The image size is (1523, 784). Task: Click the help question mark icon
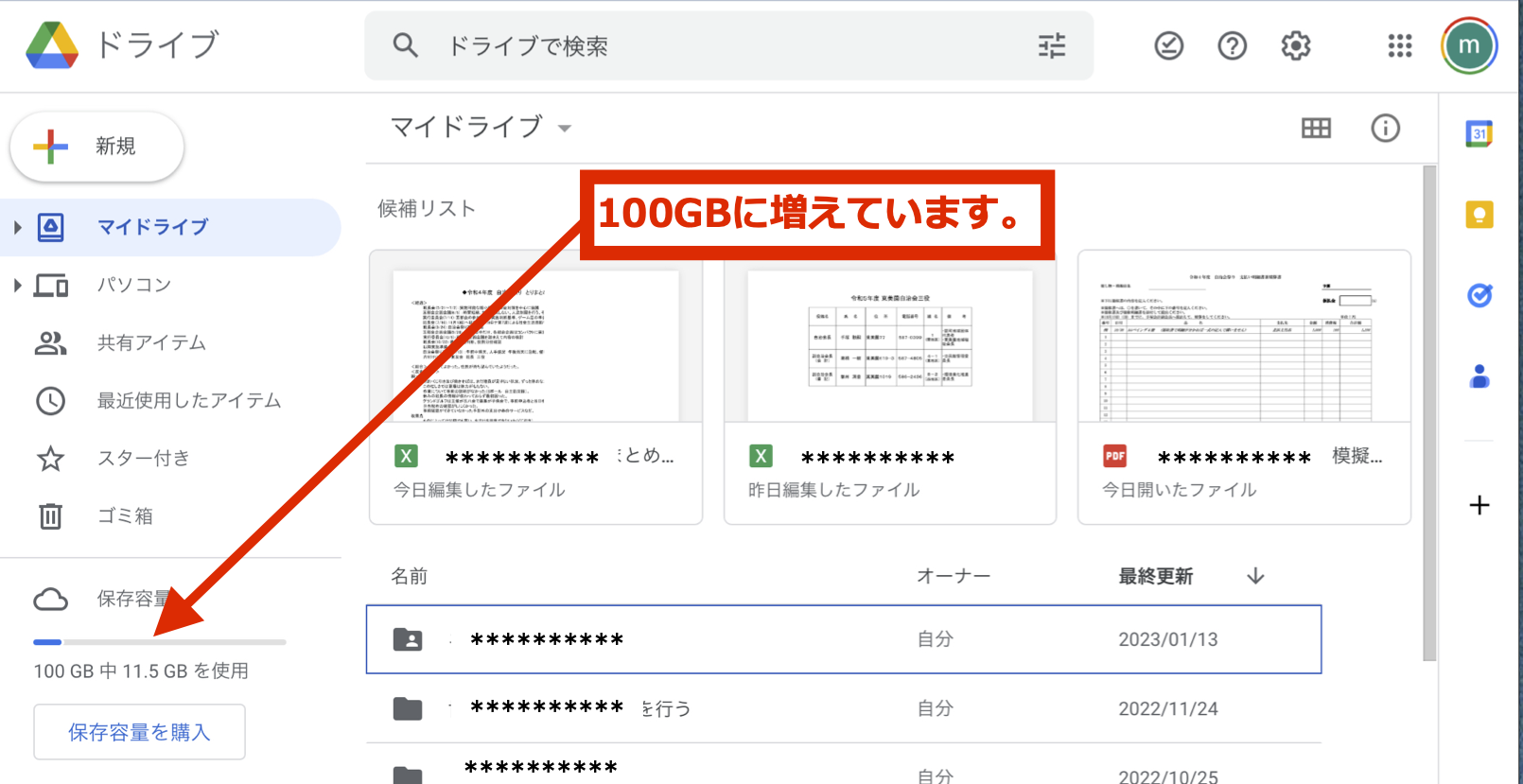[1232, 45]
